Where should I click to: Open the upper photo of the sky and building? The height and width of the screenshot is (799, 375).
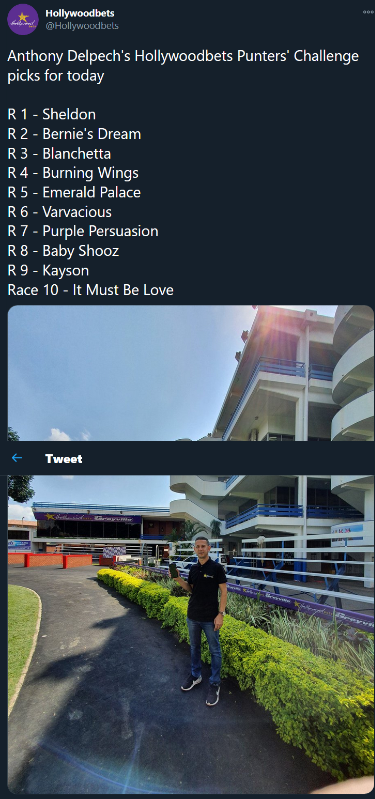[191, 373]
